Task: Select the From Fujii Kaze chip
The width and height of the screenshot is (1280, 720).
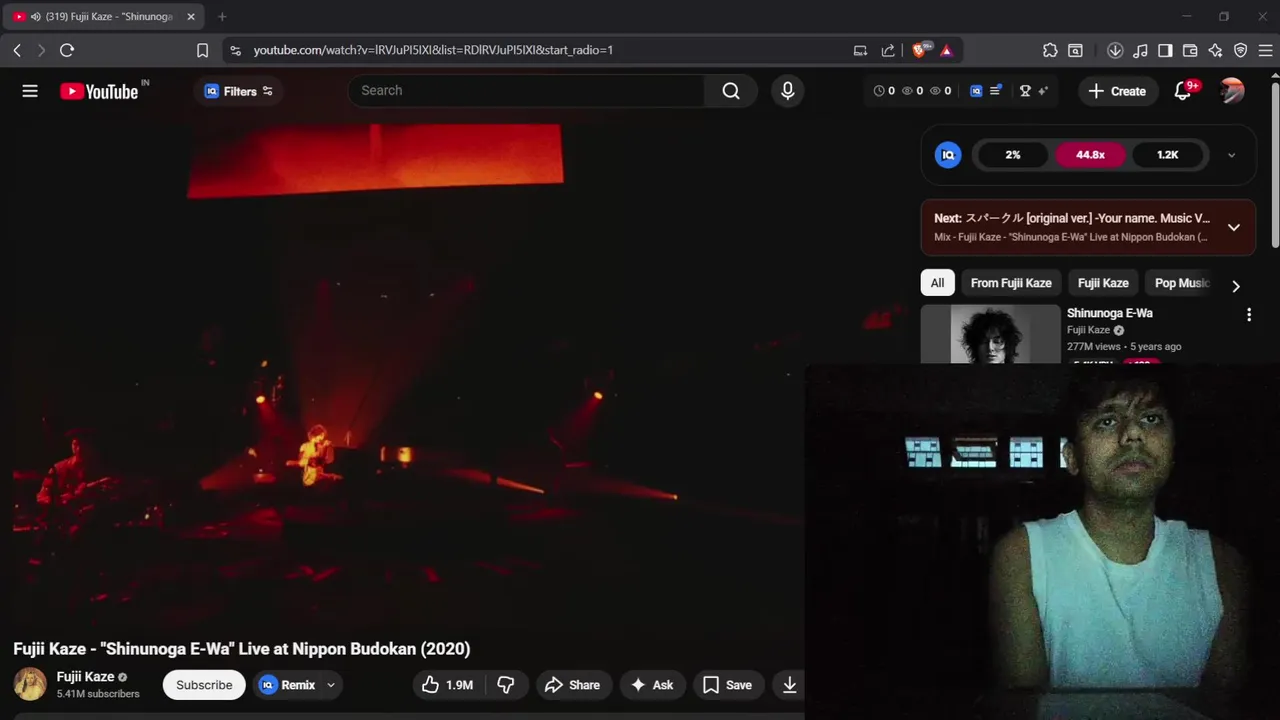Action: pyautogui.click(x=1011, y=283)
